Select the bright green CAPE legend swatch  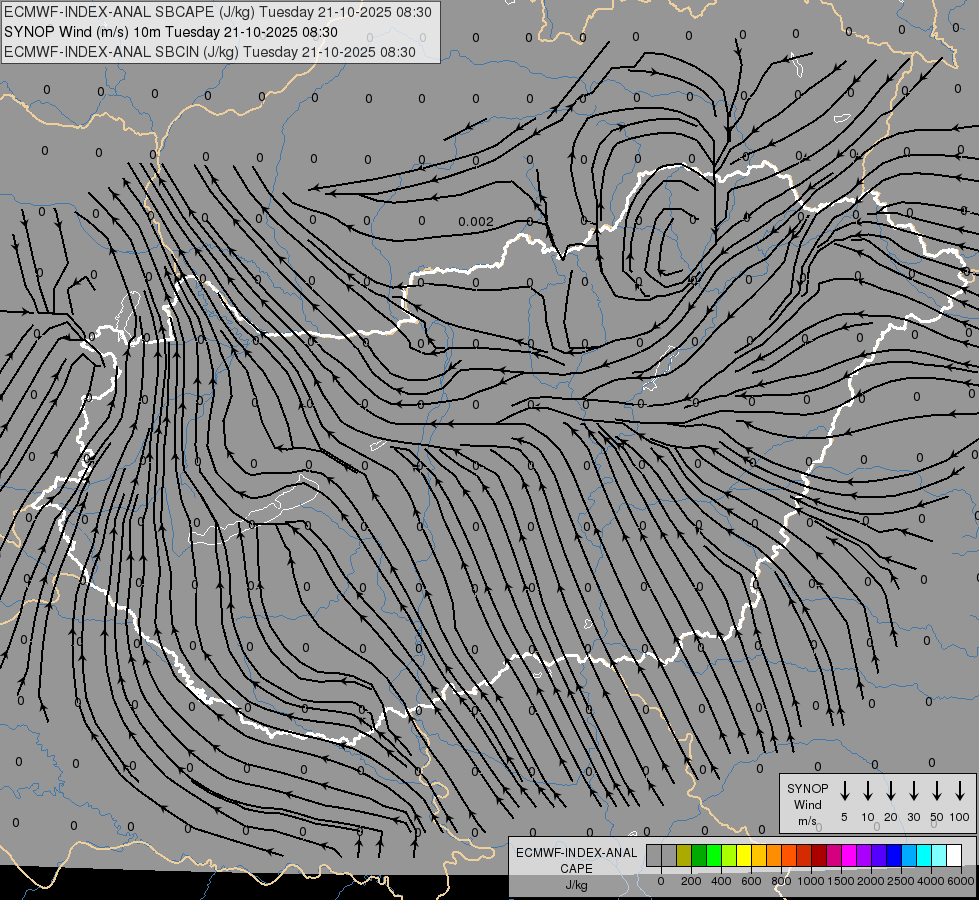point(714,855)
